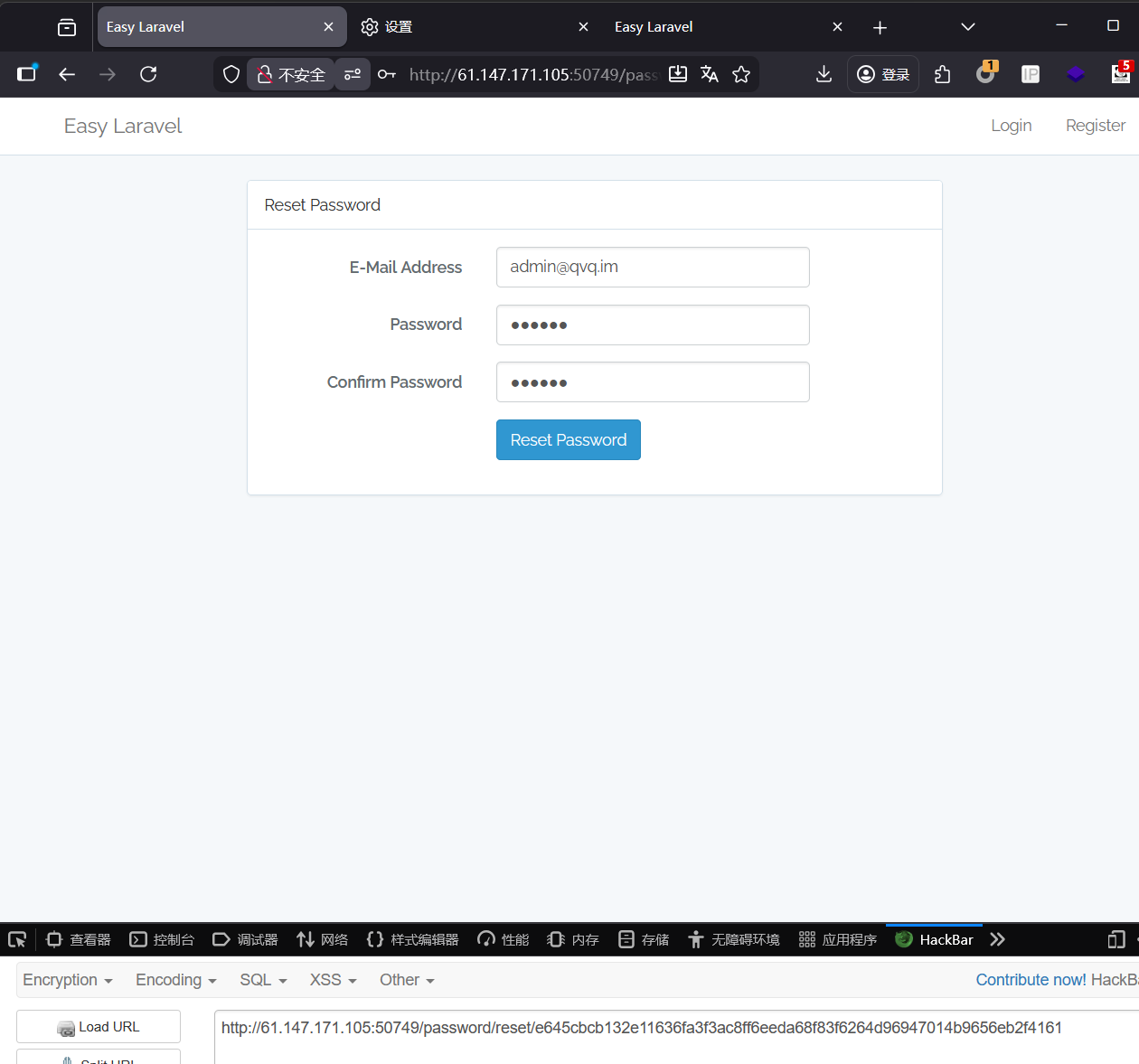The width and height of the screenshot is (1139, 1064).
Task: Open the Register link
Action: (1096, 126)
